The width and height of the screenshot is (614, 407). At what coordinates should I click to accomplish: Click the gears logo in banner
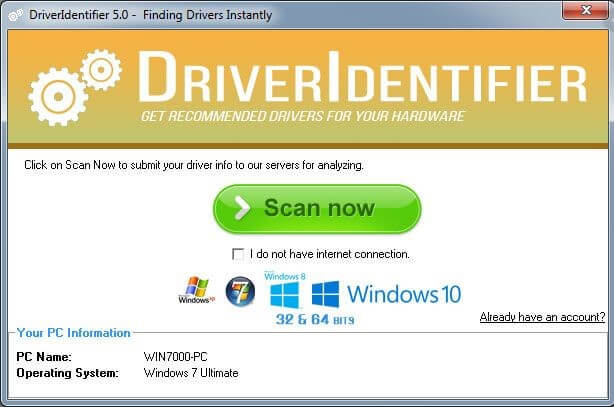[x=75, y=87]
